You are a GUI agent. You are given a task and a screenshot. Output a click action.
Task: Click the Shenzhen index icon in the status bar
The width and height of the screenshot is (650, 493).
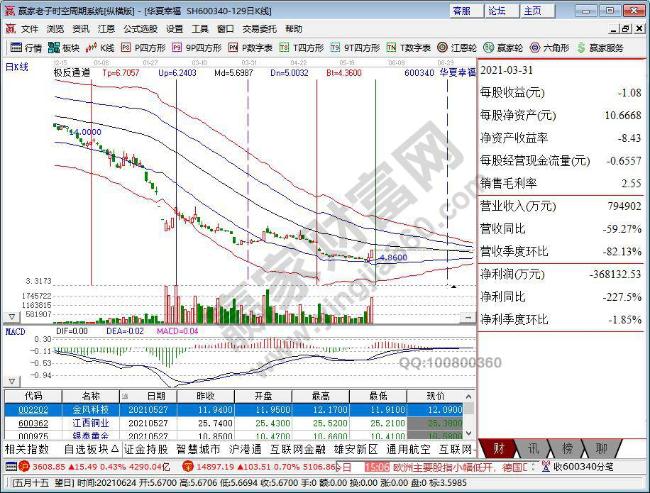(x=189, y=467)
